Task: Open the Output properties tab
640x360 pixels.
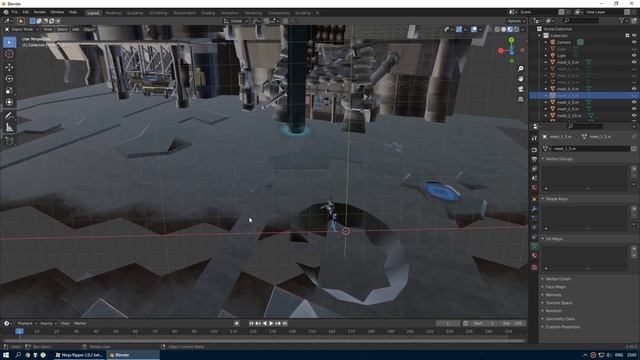Action: pyautogui.click(x=534, y=159)
